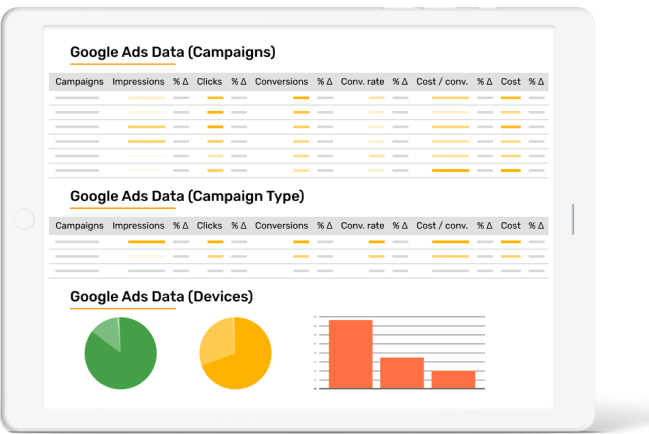Click Cost header in the Campaigns table

point(510,82)
